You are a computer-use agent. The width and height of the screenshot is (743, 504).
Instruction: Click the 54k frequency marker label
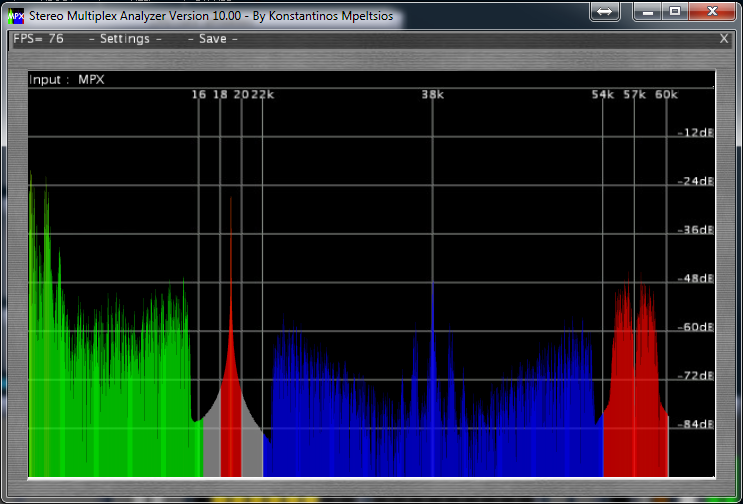[603, 95]
